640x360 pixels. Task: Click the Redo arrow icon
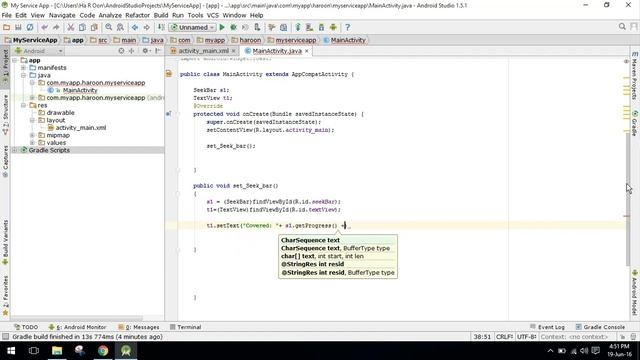pos(56,27)
